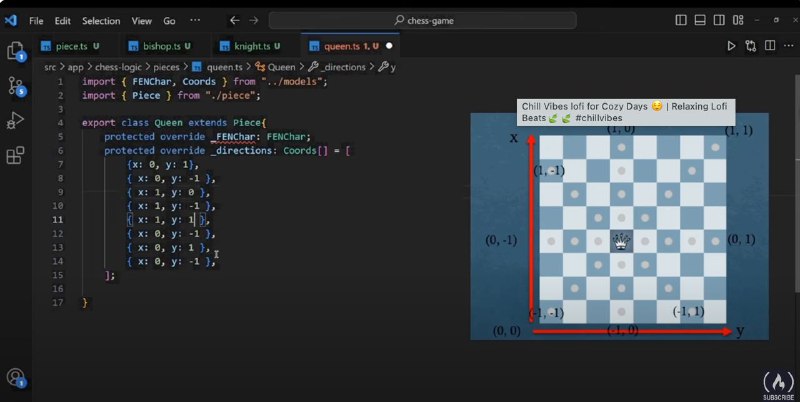Open the View menu
This screenshot has height=402, width=800.
141,21
